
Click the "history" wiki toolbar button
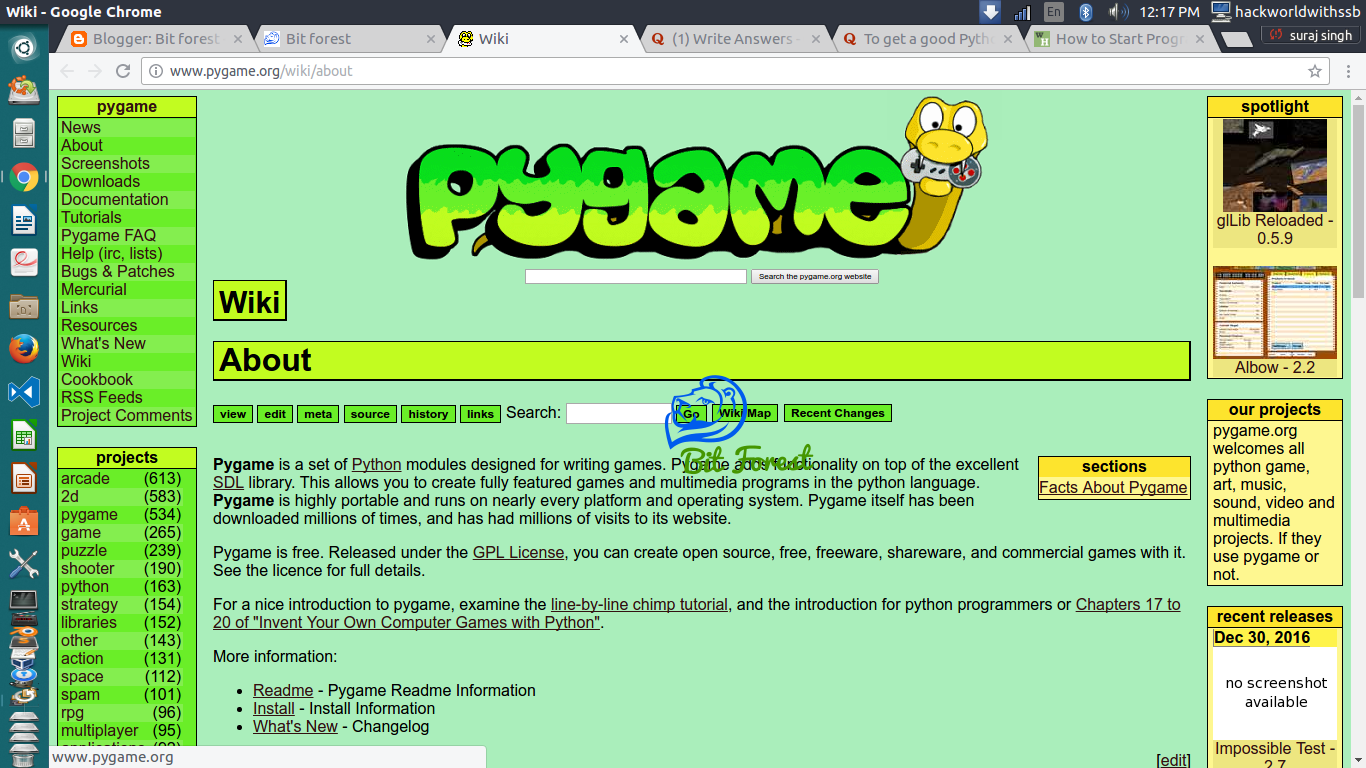pos(428,413)
